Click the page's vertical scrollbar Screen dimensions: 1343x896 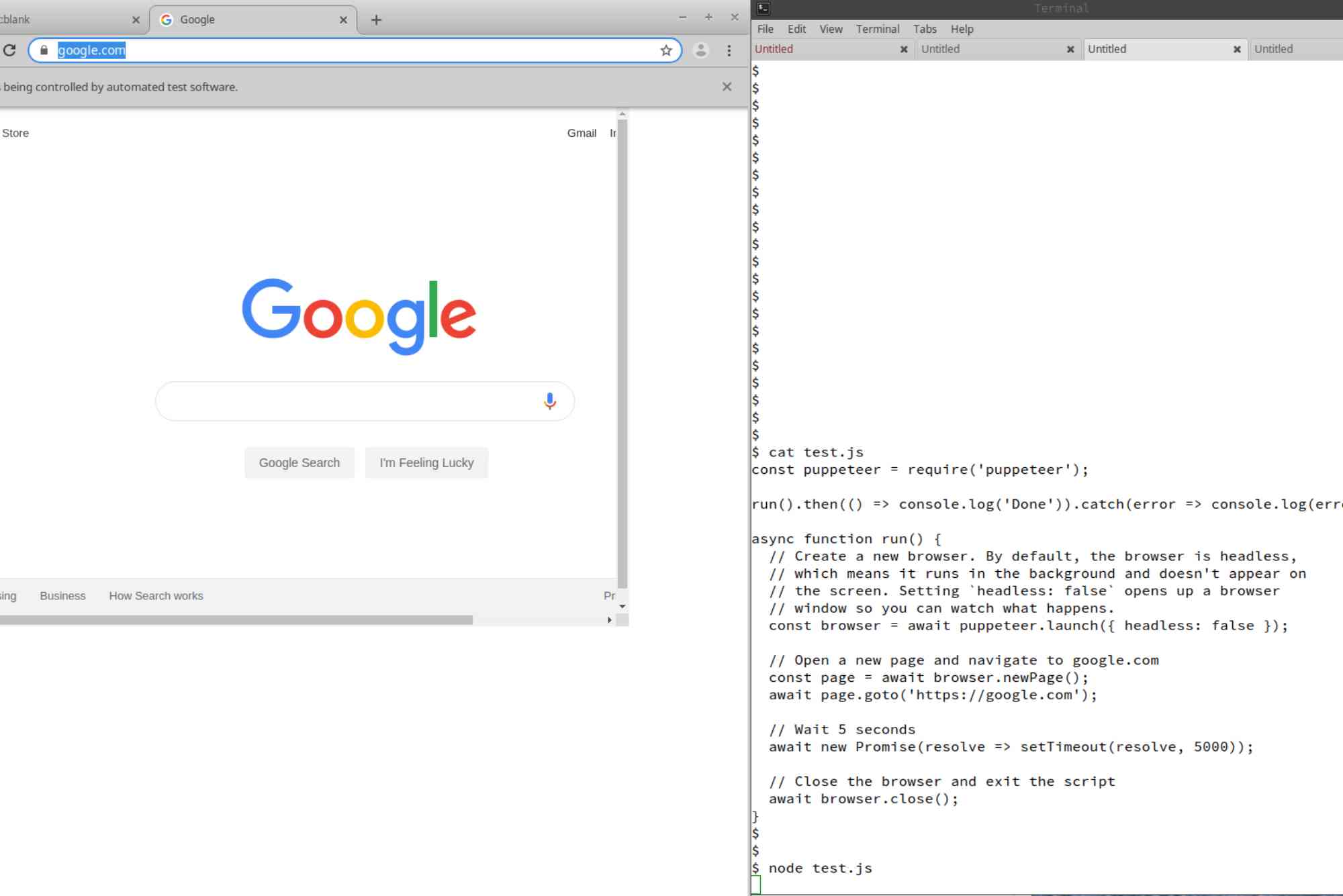click(x=622, y=353)
